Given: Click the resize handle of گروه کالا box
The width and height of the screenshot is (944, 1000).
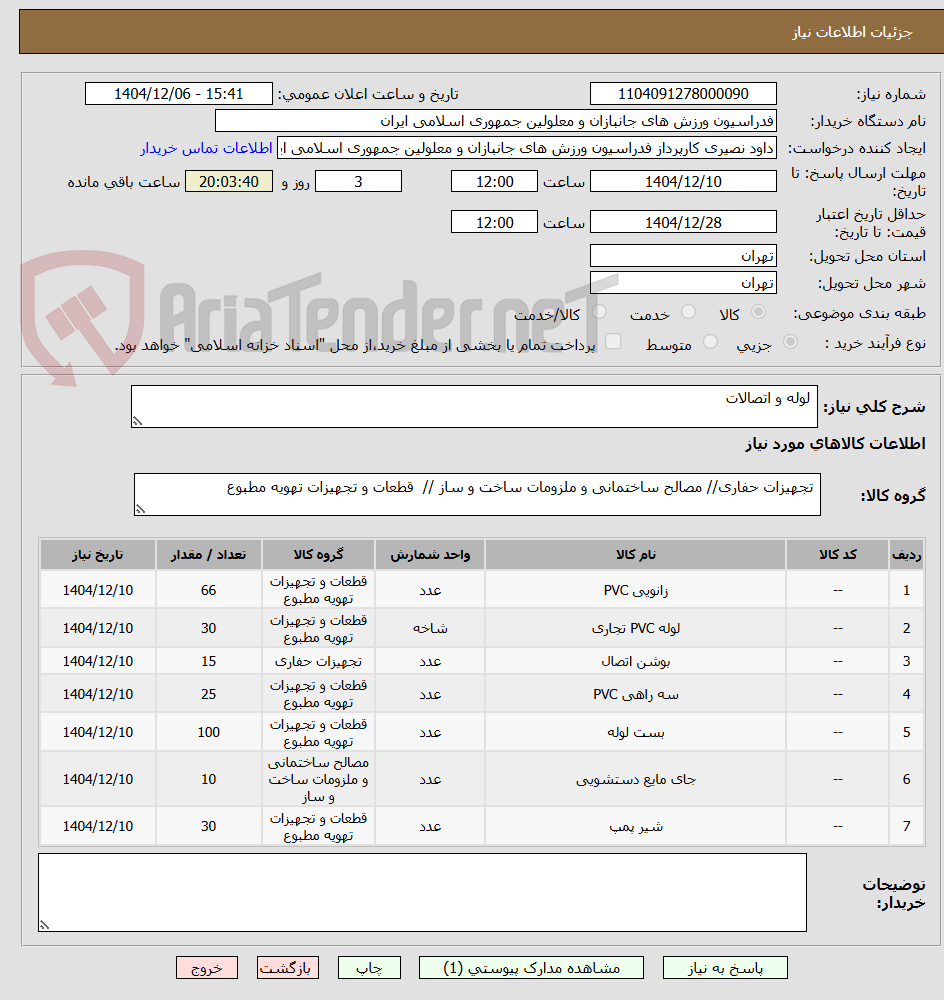Looking at the screenshot, I should point(140,509).
